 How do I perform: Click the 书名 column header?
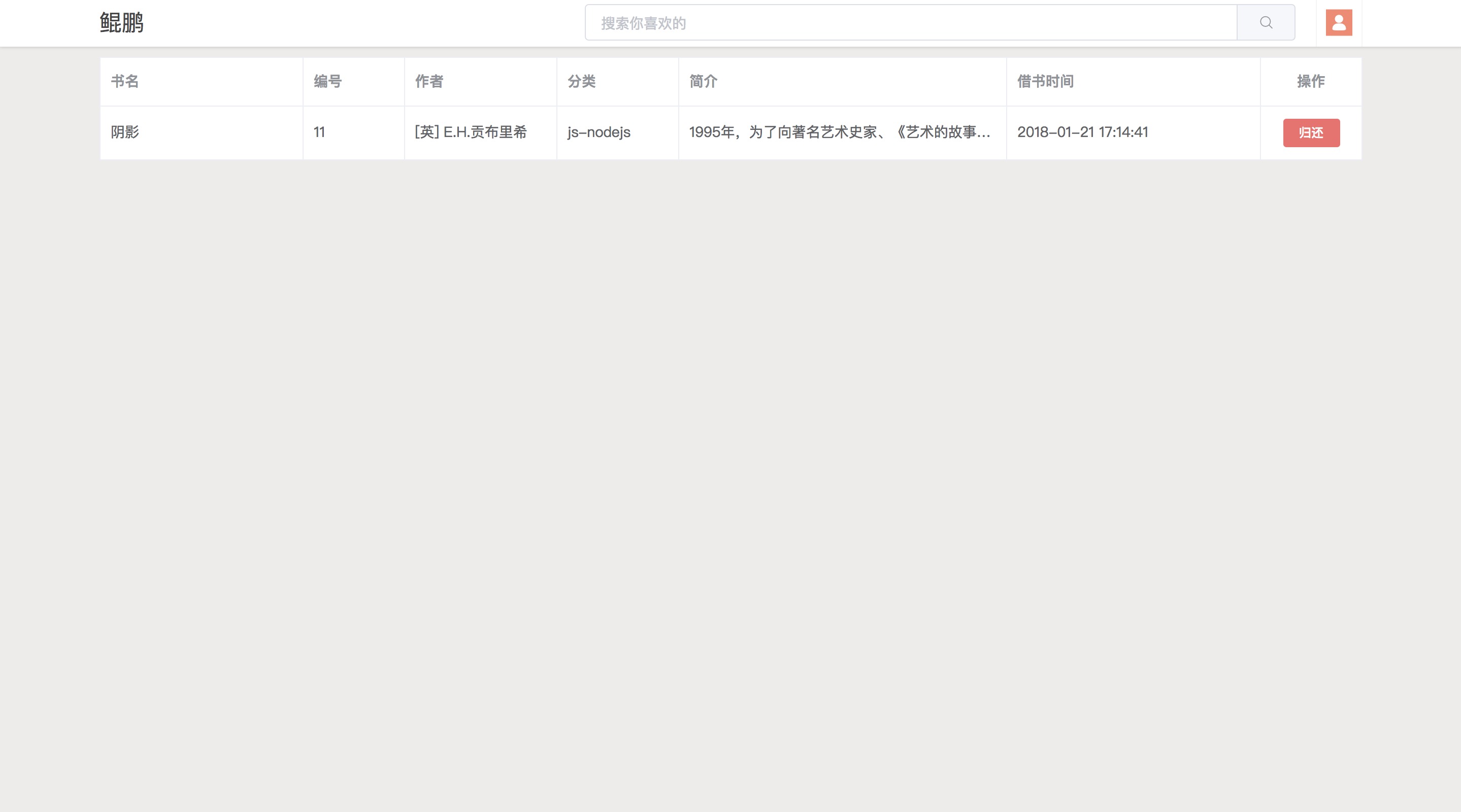coord(125,82)
